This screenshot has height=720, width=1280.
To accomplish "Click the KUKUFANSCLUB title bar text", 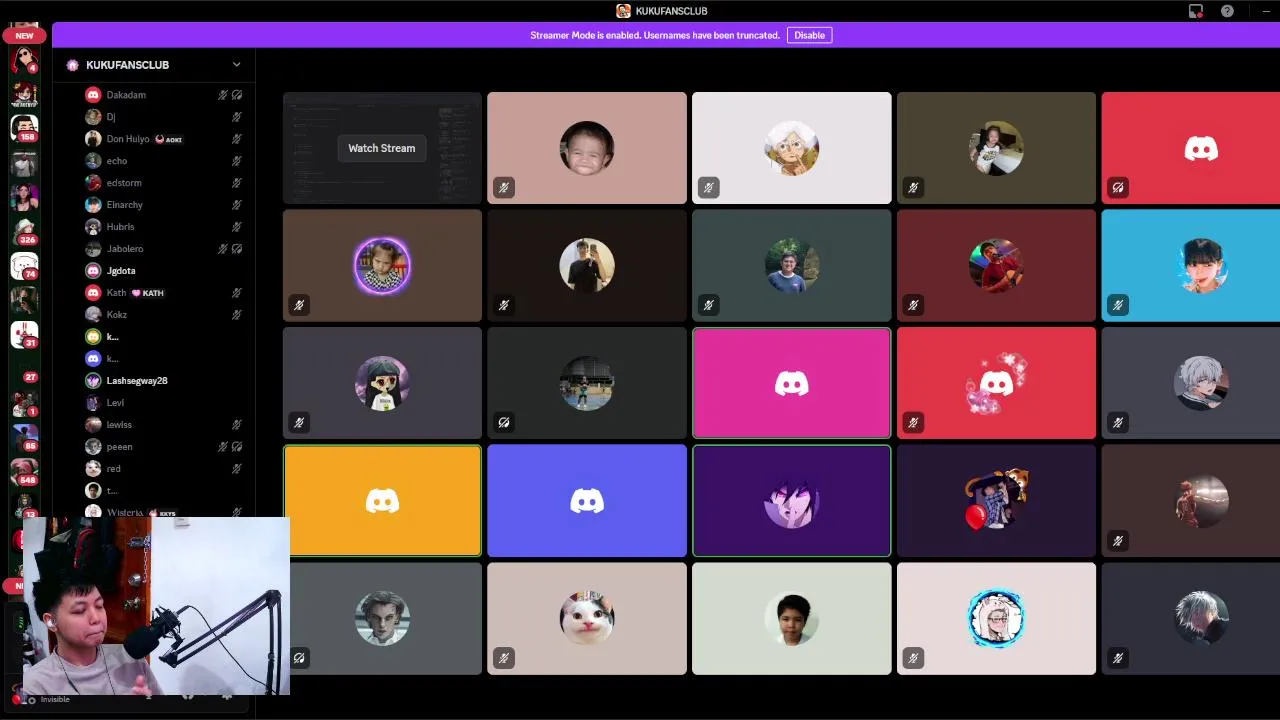I will tap(671, 11).
